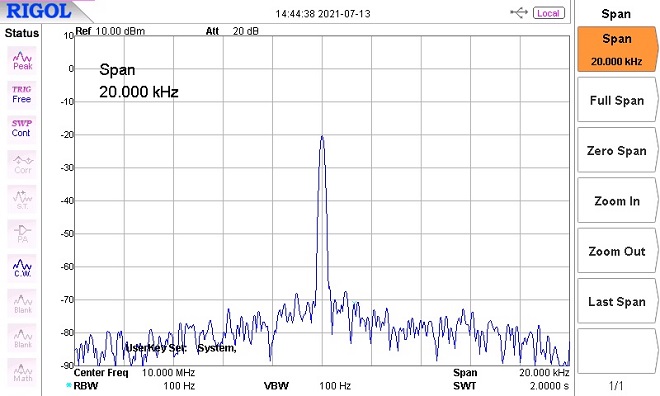Click the S.T. signal track icon
The height and width of the screenshot is (396, 660).
pos(22,199)
